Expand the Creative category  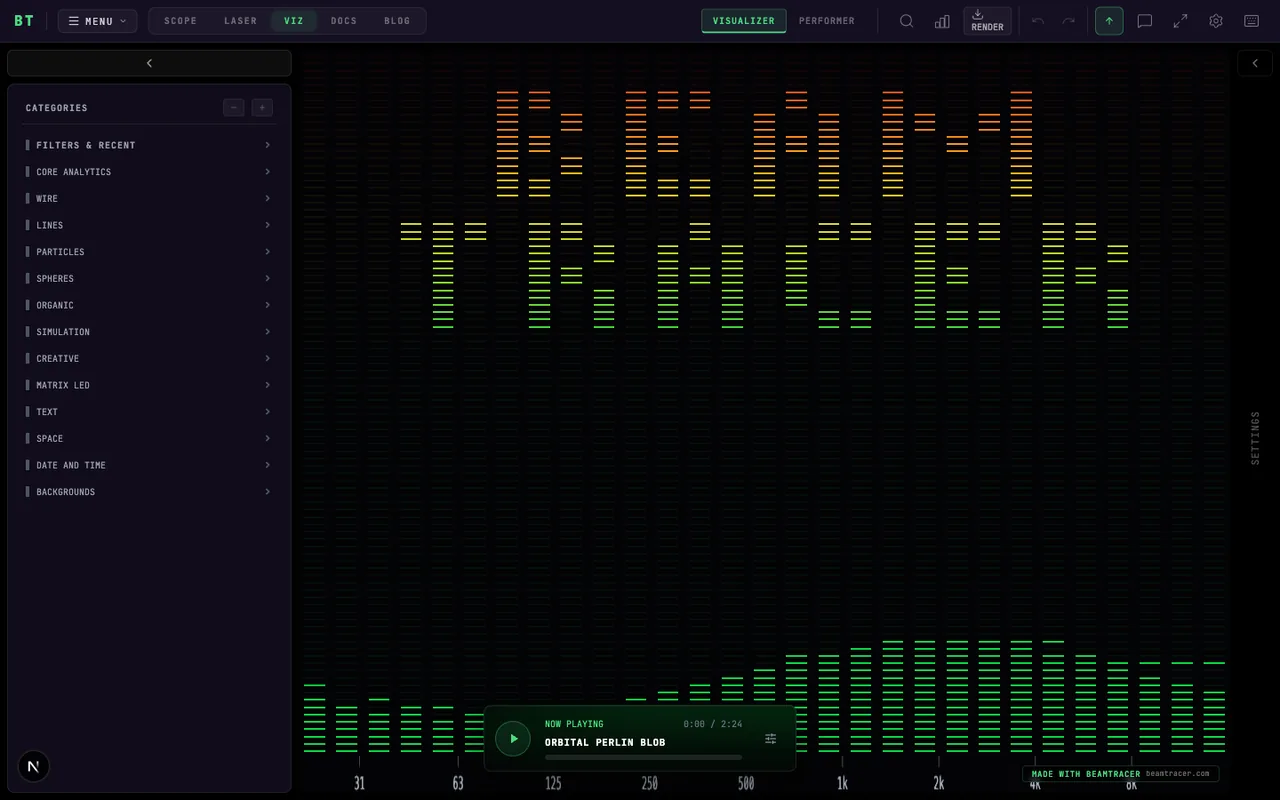[149, 359]
